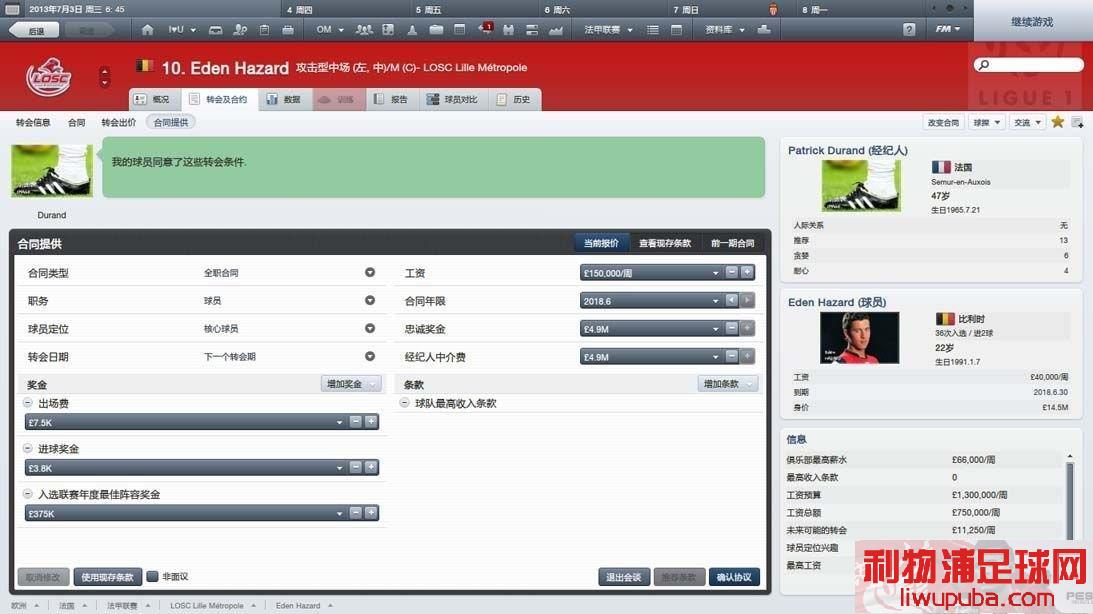Remove team of the year bonus
1093x614 pixels.
coord(28,493)
